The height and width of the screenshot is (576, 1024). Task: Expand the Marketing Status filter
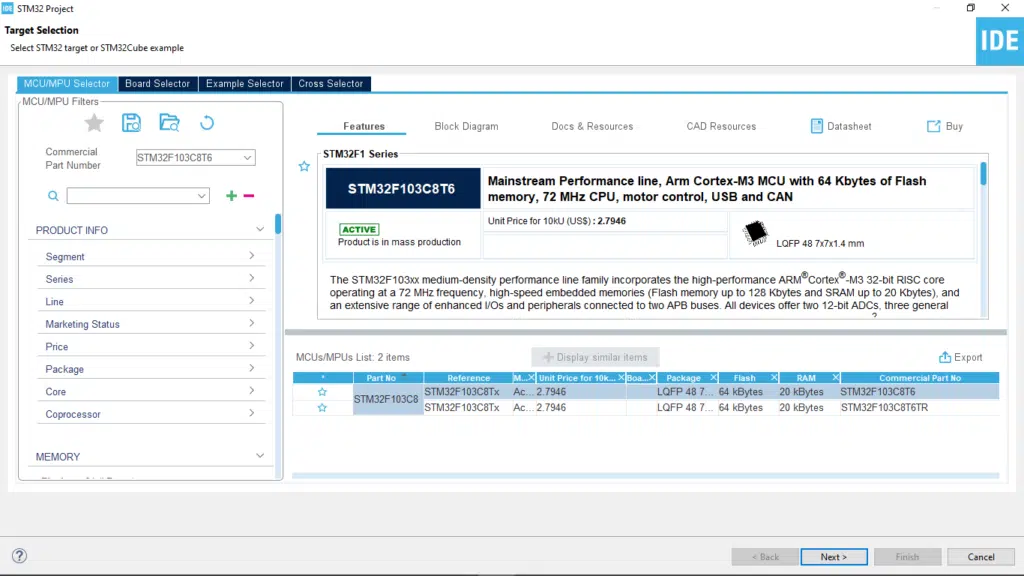(251, 323)
